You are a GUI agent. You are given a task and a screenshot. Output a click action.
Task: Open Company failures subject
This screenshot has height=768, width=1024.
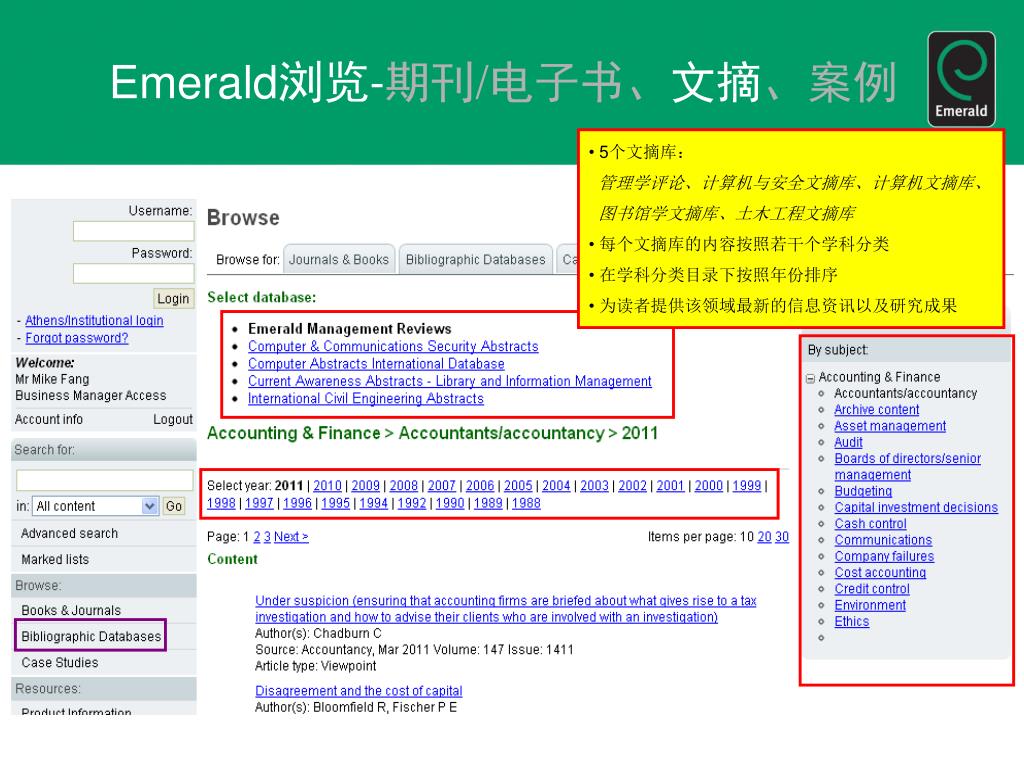(884, 556)
